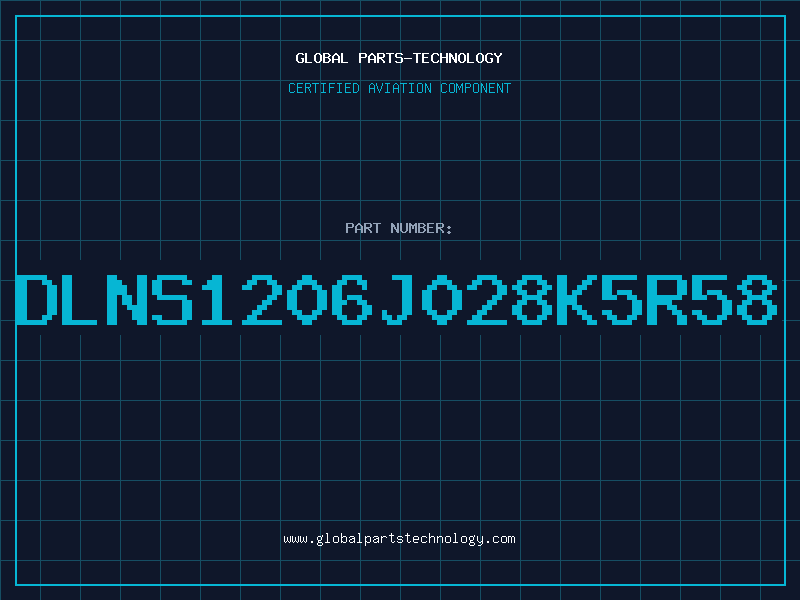The width and height of the screenshot is (800, 600).
Task: Select the word COMPONENT in the subtitle
Action: pyautogui.click(x=476, y=88)
